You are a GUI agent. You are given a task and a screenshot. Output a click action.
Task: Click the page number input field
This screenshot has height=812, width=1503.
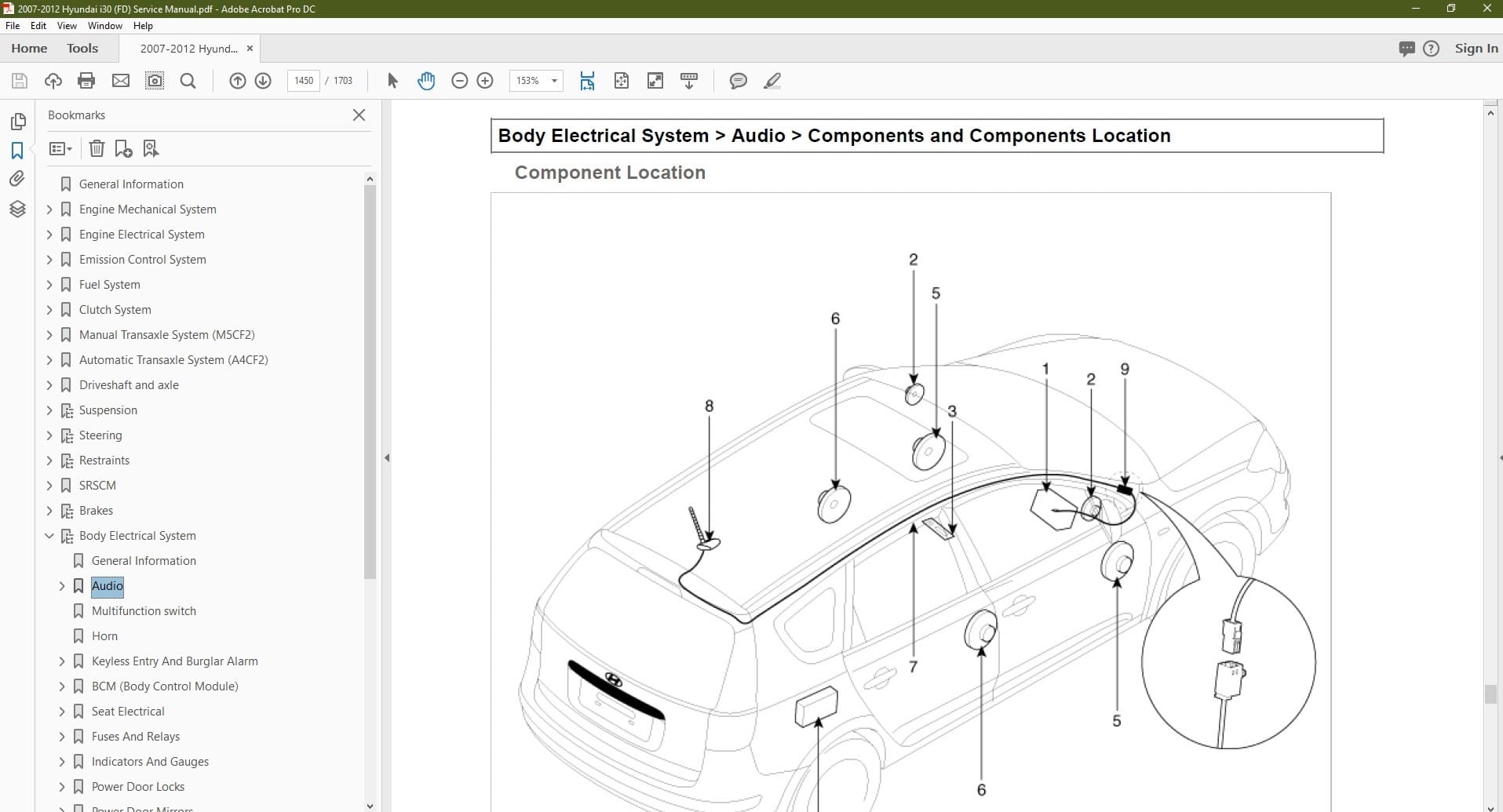(x=304, y=81)
